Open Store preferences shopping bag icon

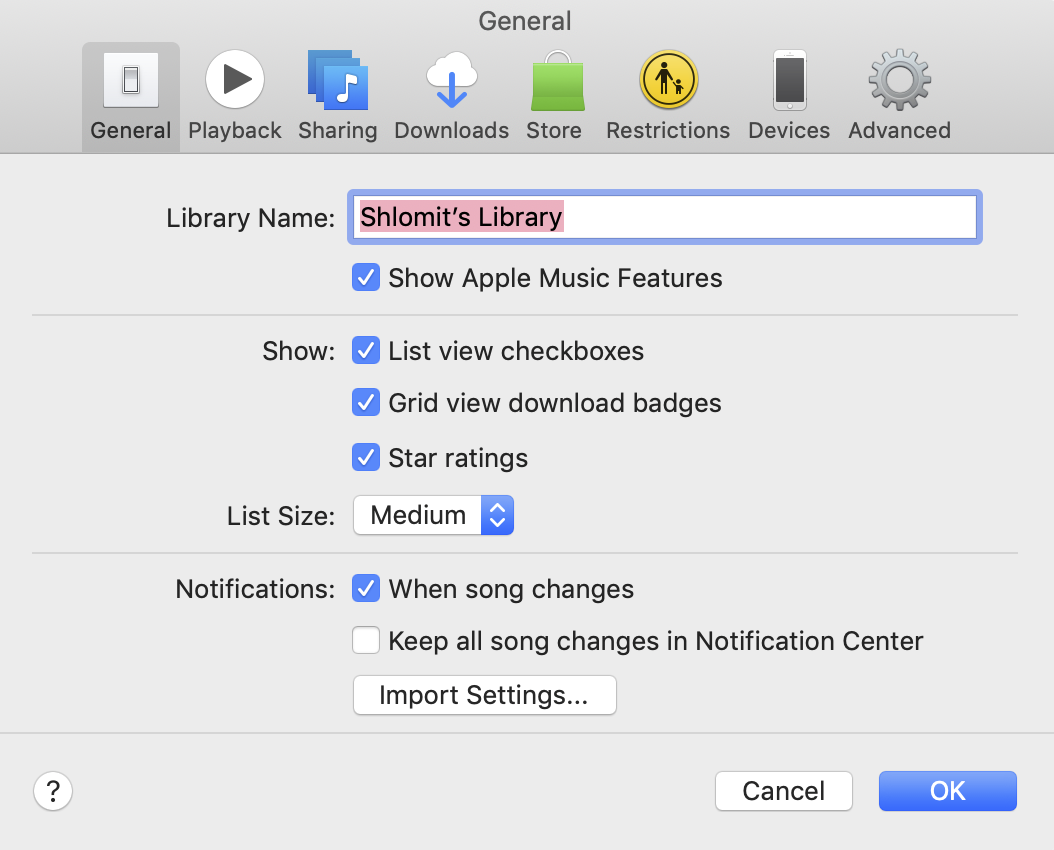coord(555,81)
